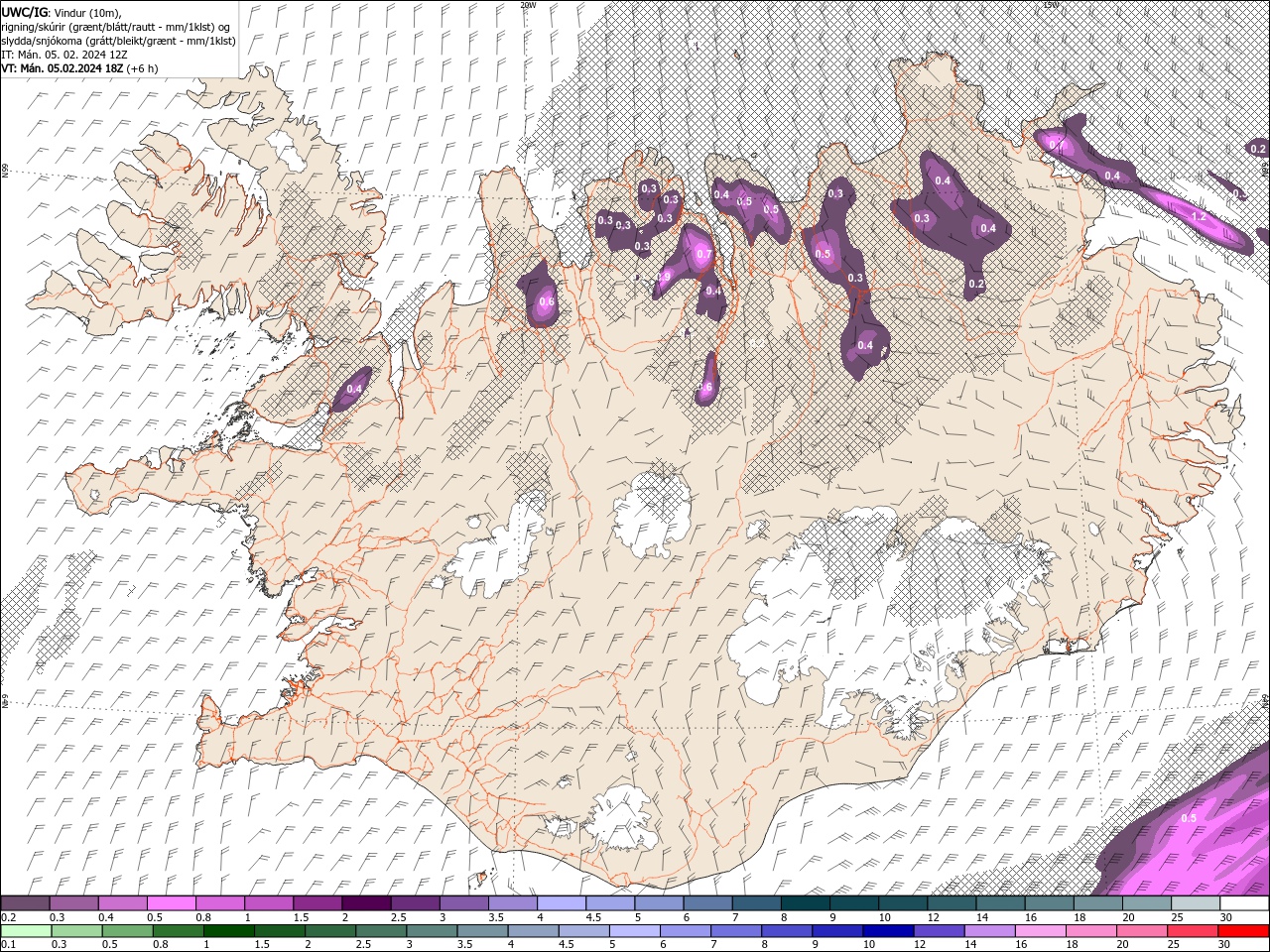Pick the bright pink swatch above top-row label 0.5
The height and width of the screenshot is (952, 1270).
pyautogui.click(x=172, y=903)
